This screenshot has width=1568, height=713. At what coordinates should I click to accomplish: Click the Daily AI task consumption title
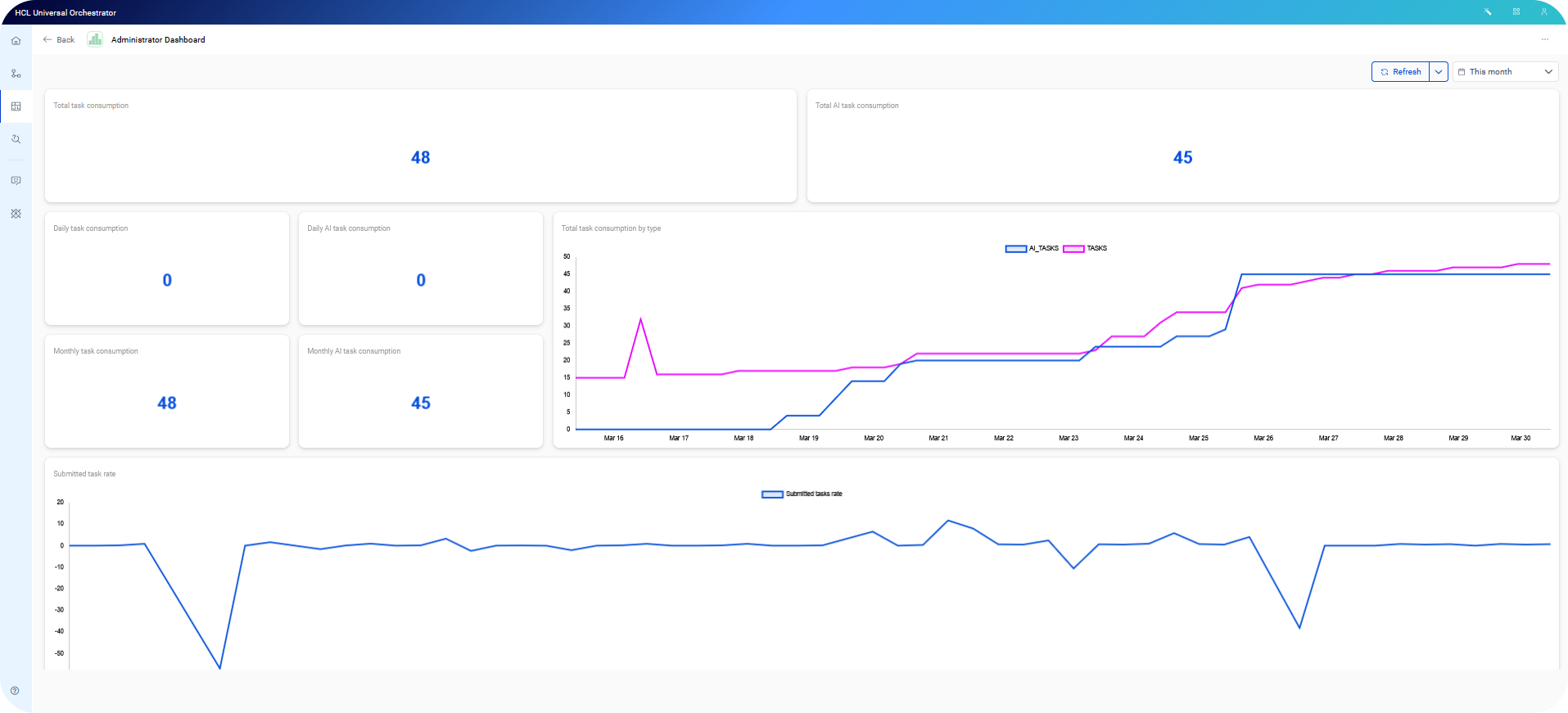pyautogui.click(x=349, y=228)
